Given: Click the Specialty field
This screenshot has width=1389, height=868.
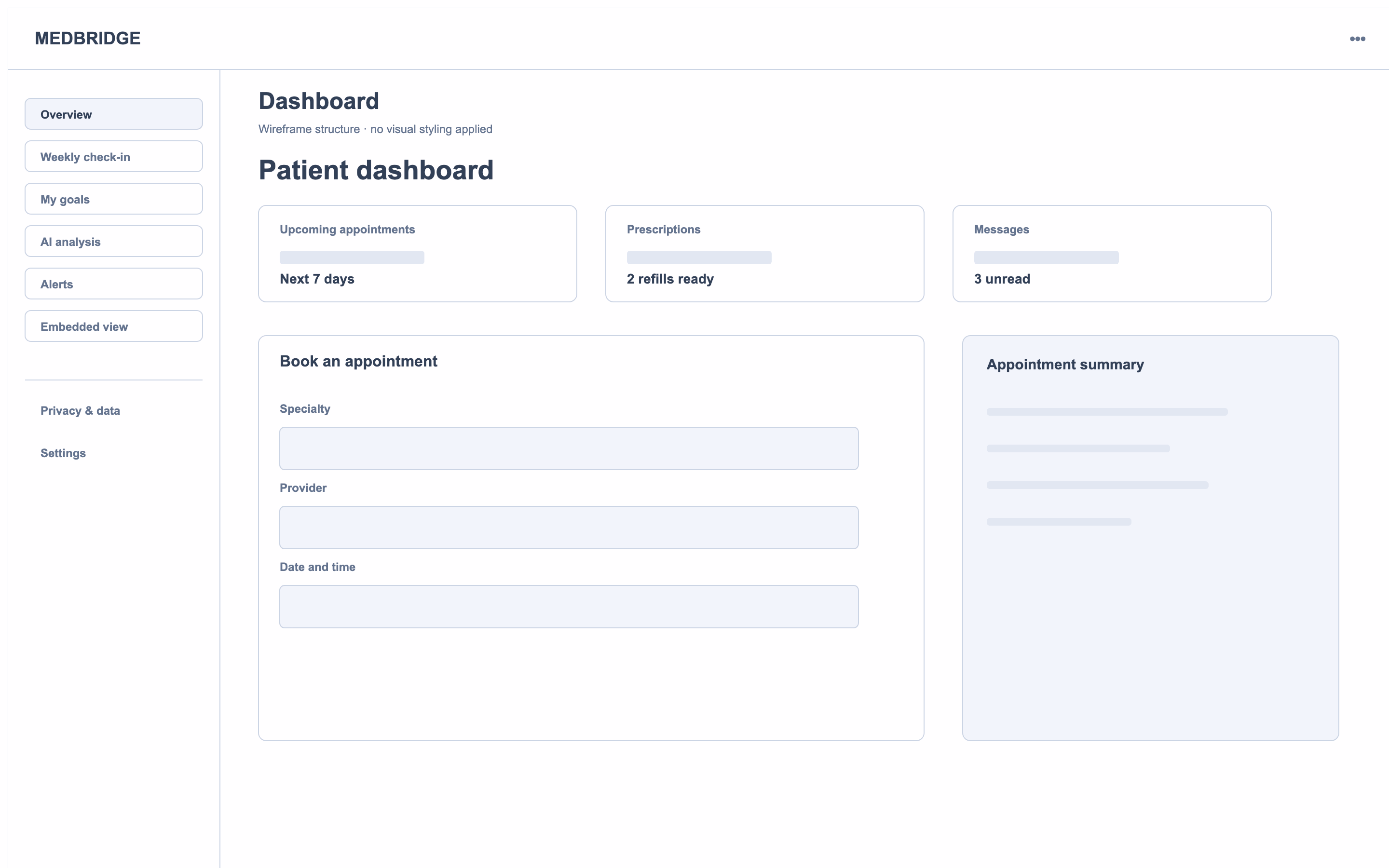Looking at the screenshot, I should coord(569,448).
